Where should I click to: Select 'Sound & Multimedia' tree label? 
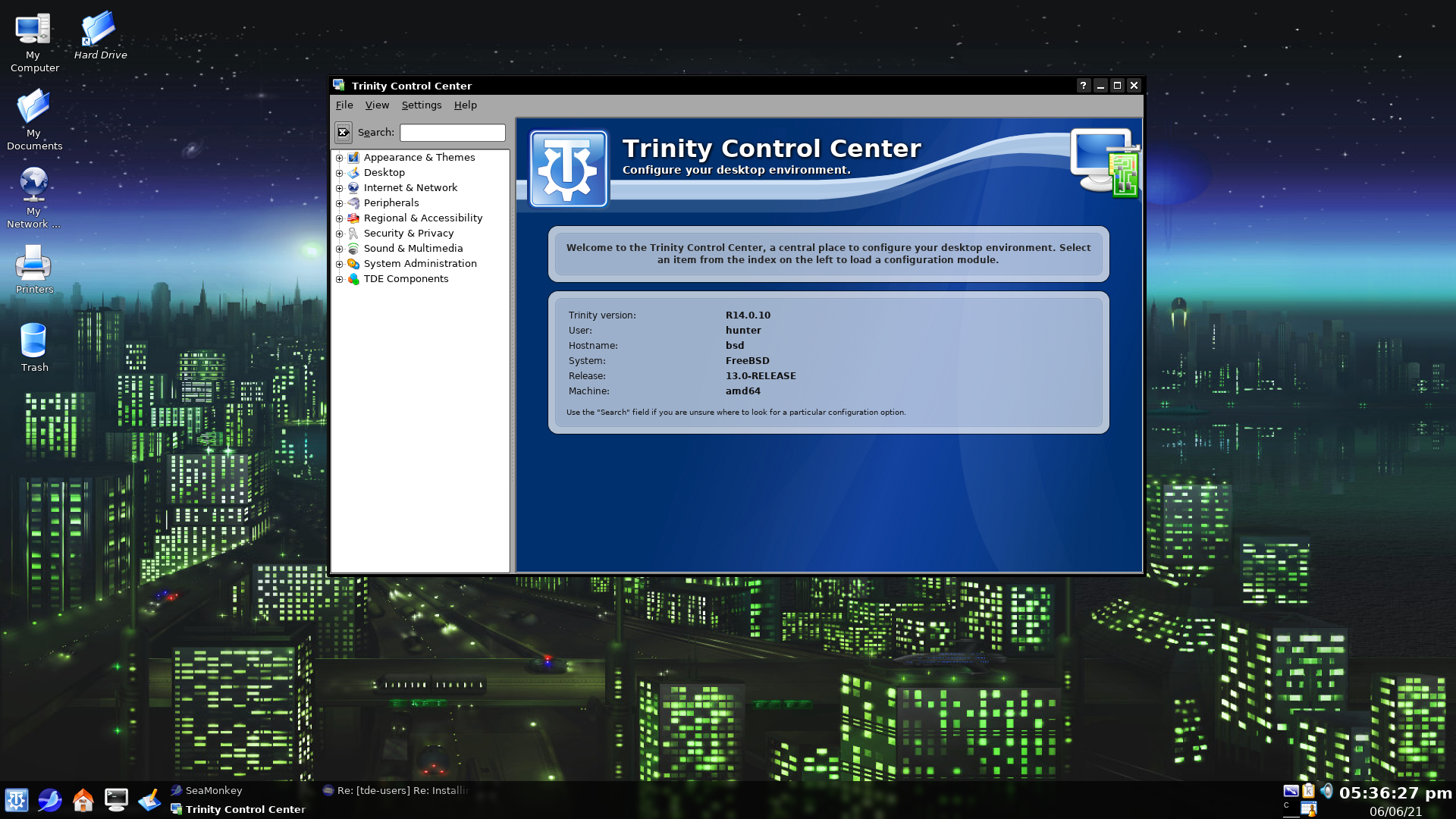click(413, 249)
